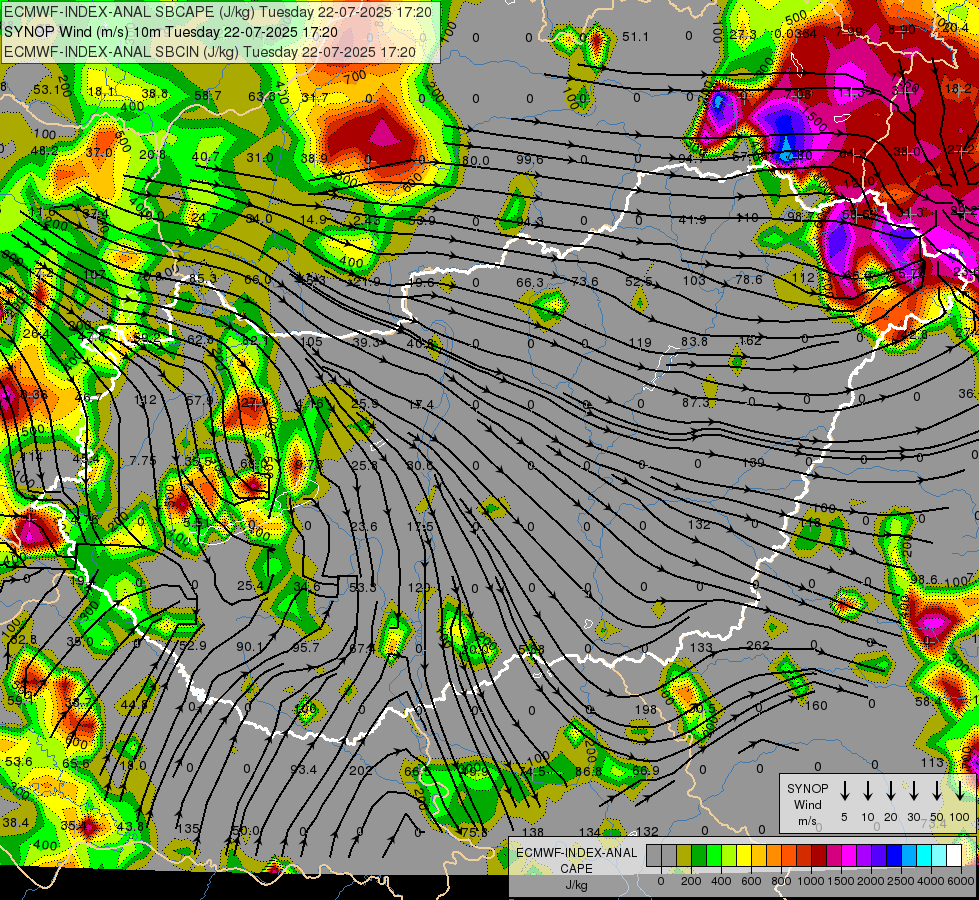Click the wind legend arrow above 20
This screenshot has height=900, width=979.
(x=890, y=791)
